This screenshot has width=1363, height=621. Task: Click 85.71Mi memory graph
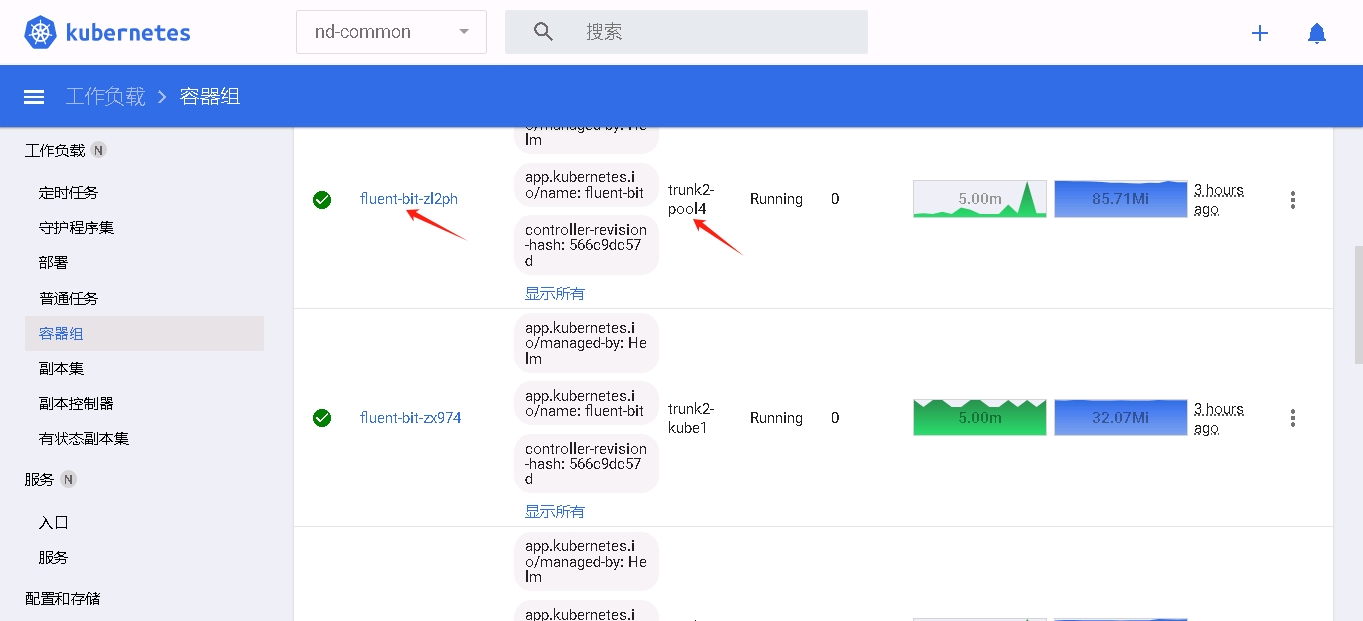tap(1121, 199)
